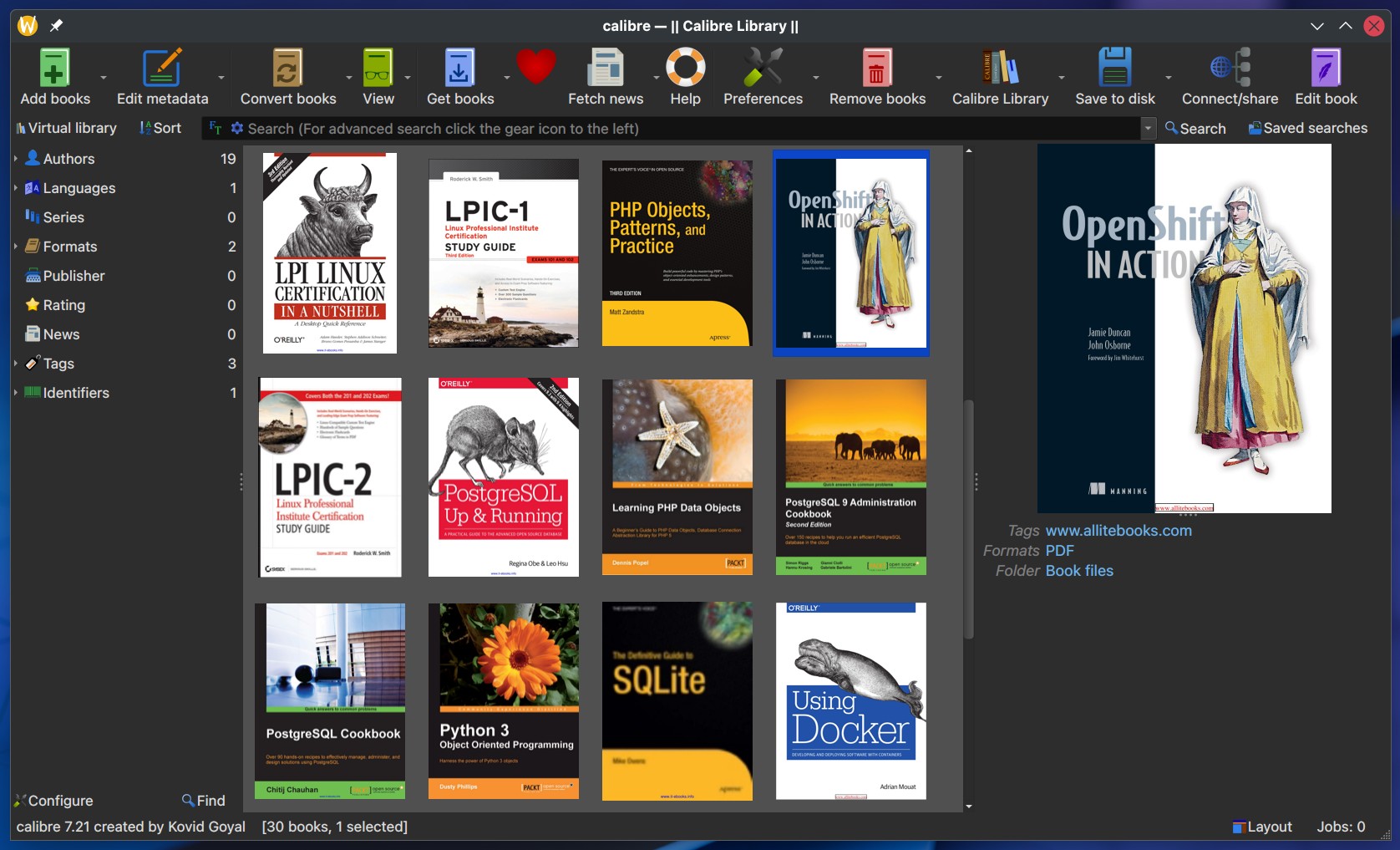1400x850 pixels.
Task: Open the Edit book icon
Action: (x=1326, y=69)
